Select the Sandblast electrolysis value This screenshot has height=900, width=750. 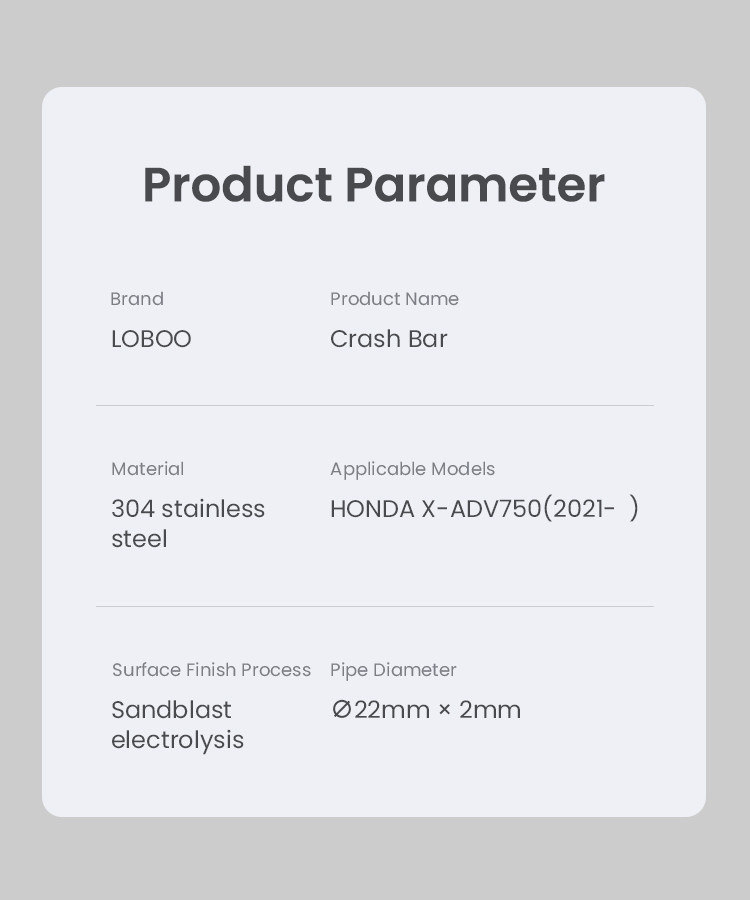[x=177, y=725]
